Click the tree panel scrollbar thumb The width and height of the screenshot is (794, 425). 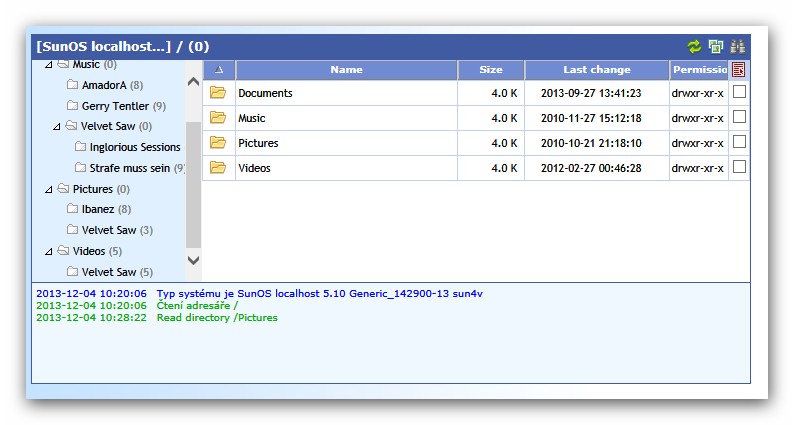coord(193,185)
